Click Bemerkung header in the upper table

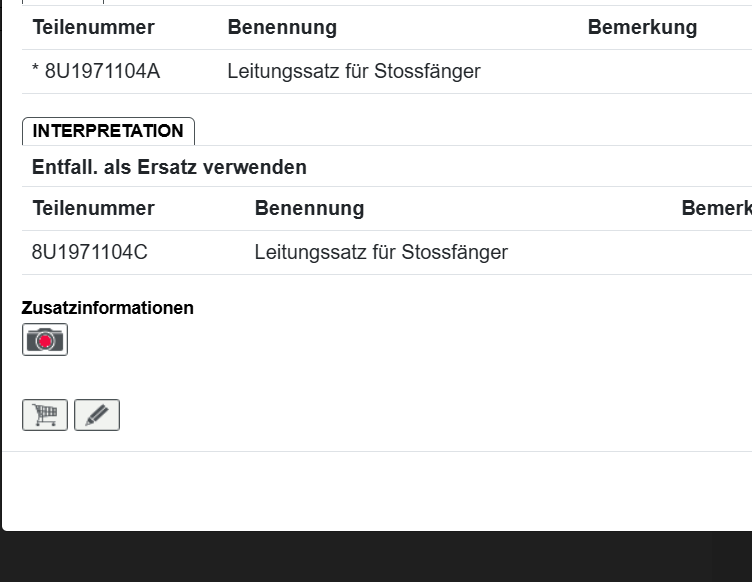tap(642, 27)
